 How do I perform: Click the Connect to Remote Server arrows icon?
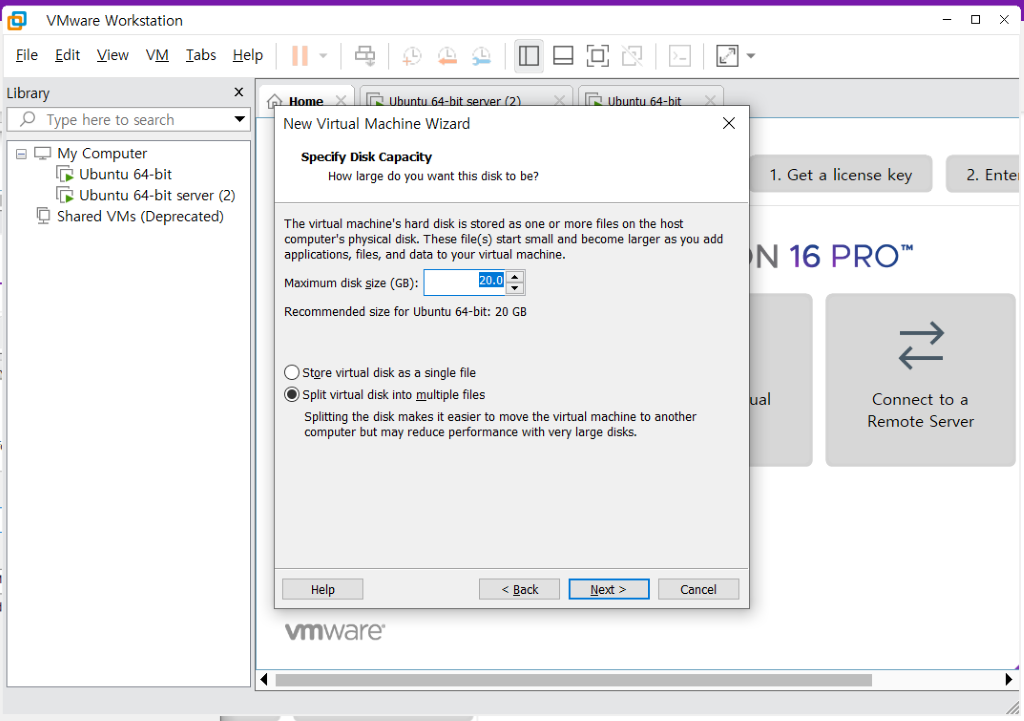pyautogui.click(x=921, y=345)
